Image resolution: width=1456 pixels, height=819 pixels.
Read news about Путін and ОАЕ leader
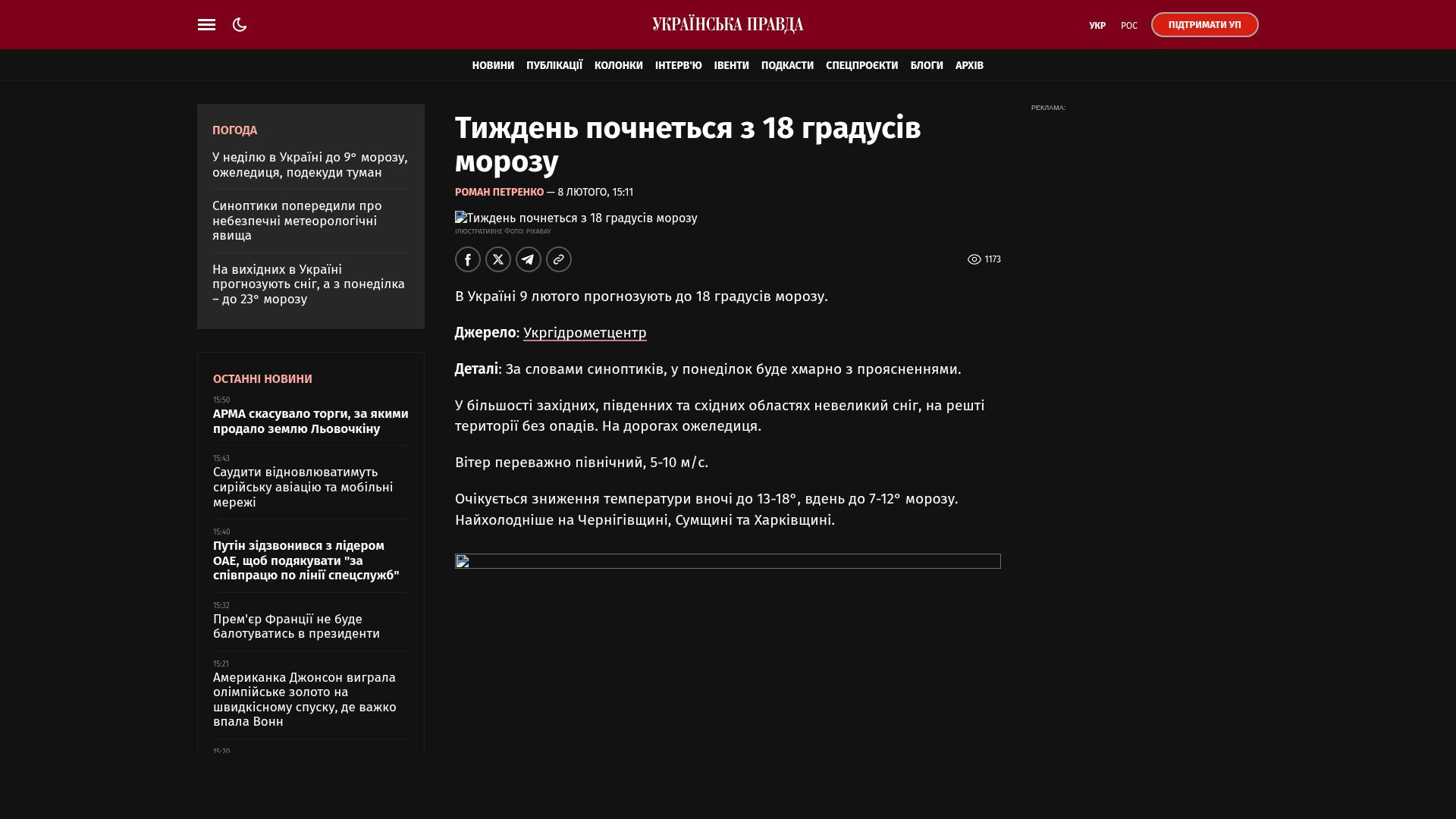pos(306,560)
